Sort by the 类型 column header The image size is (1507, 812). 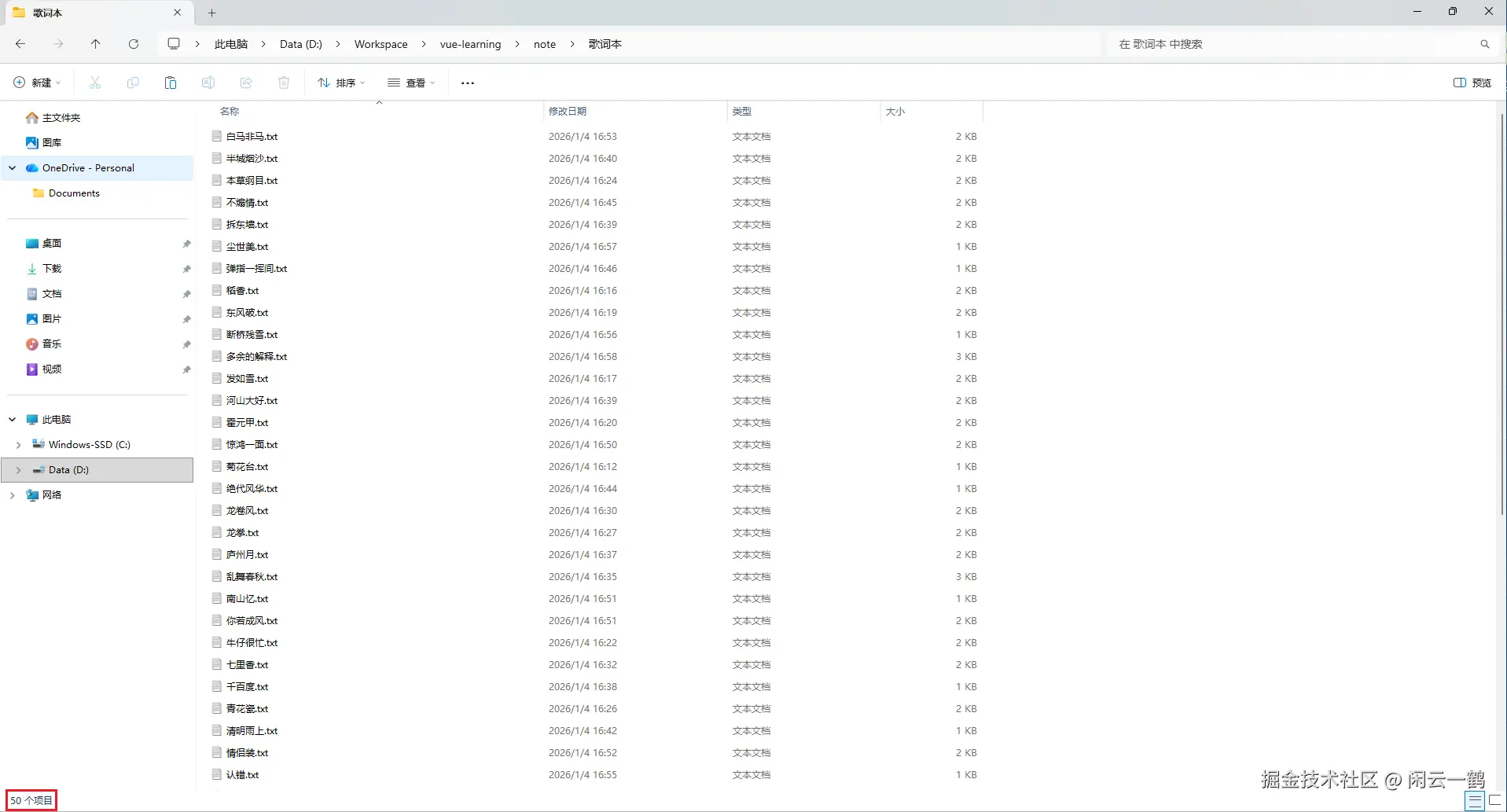pyautogui.click(x=742, y=112)
